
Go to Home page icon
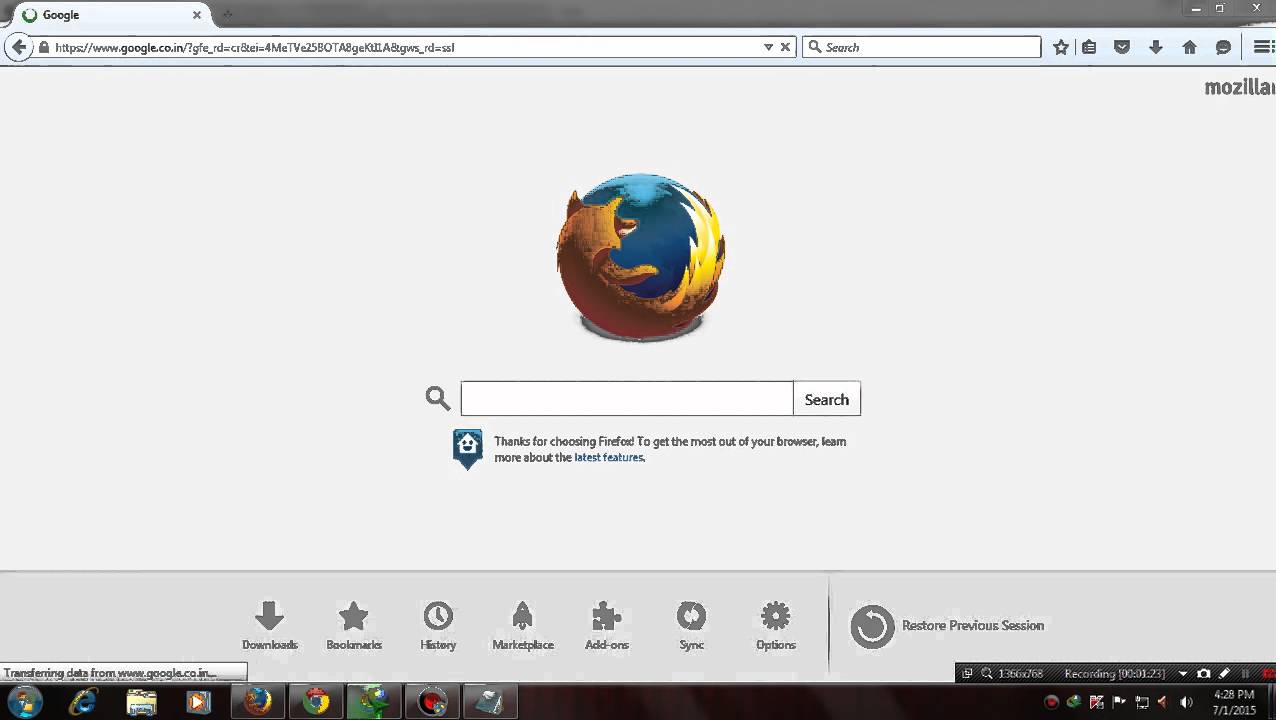point(1189,47)
